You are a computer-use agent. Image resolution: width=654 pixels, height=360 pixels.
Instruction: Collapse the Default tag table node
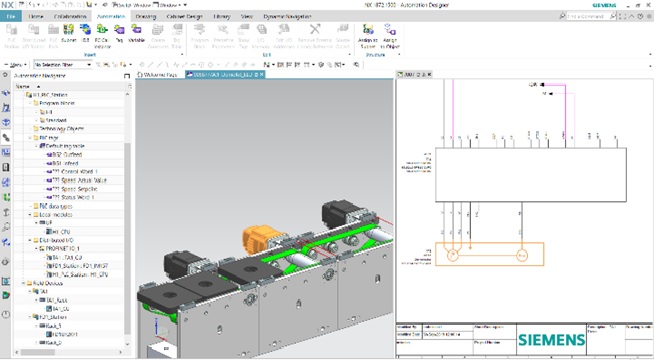pyautogui.click(x=36, y=146)
